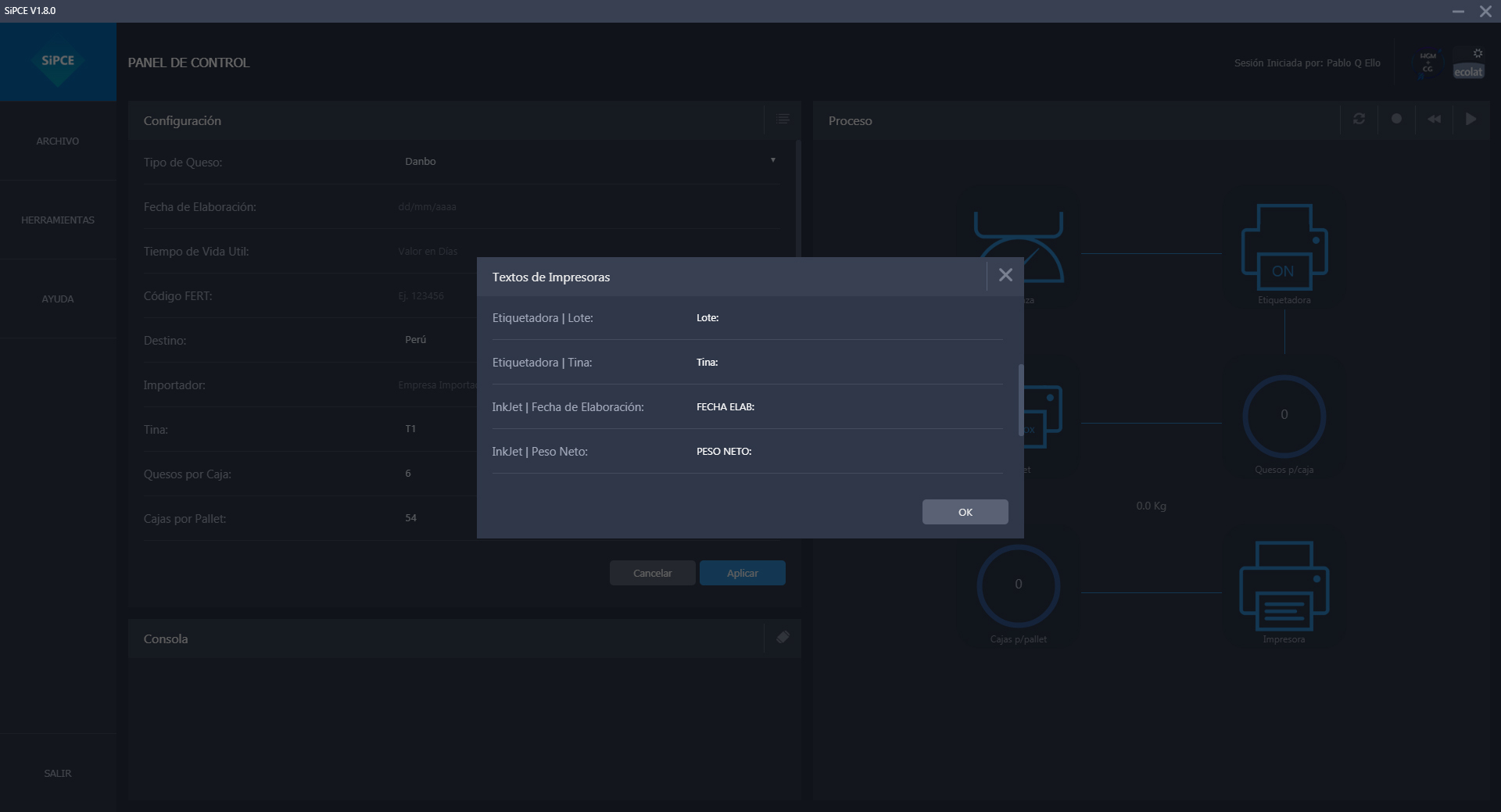Click the refresh icon in Proceso header
Image resolution: width=1501 pixels, height=812 pixels.
[1359, 120]
